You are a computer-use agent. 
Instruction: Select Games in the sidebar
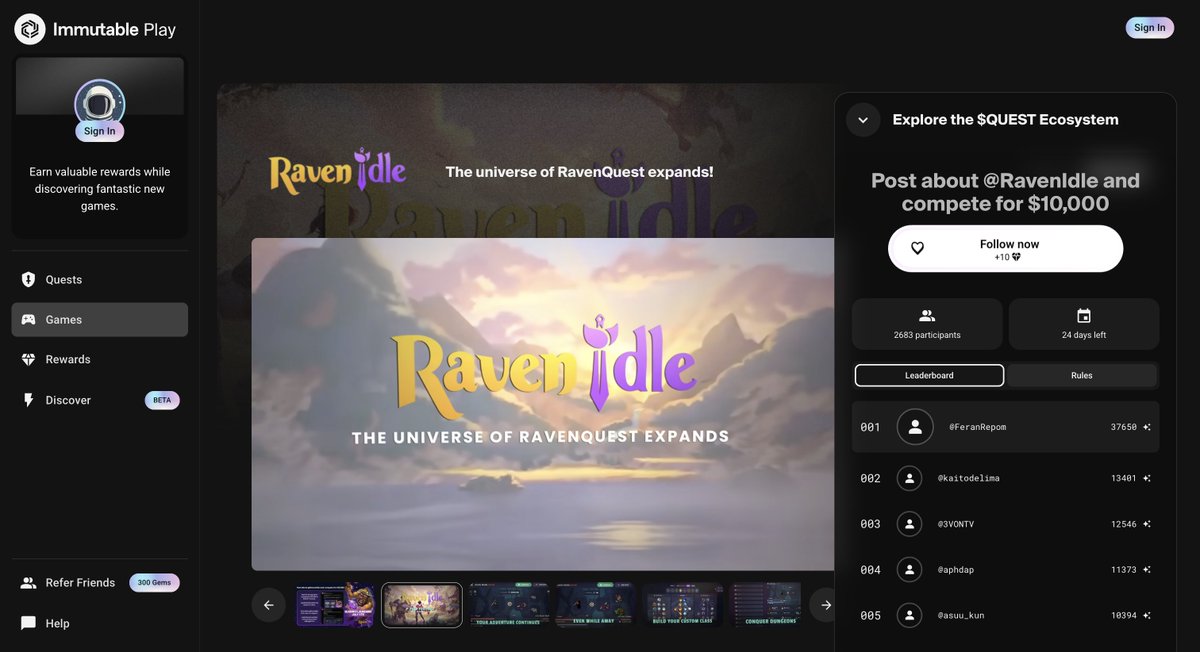[100, 320]
